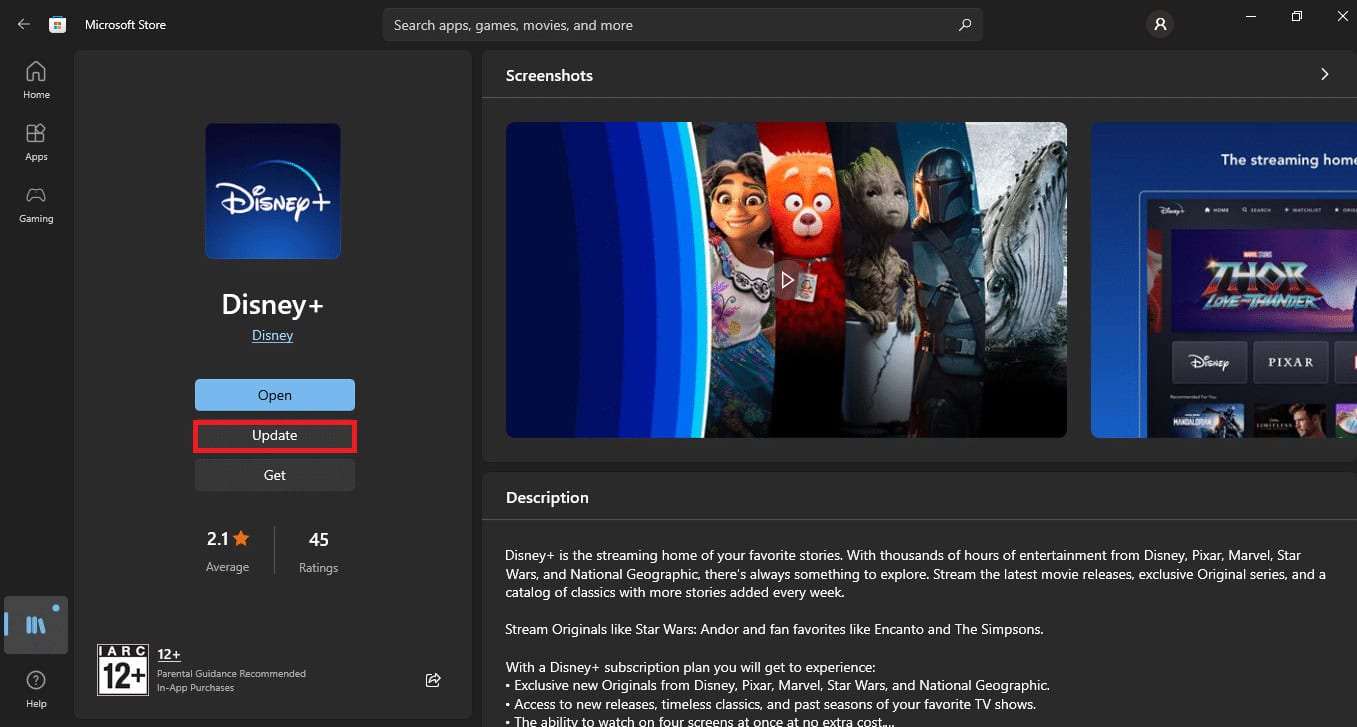Play the Disney+ preview video

786,280
